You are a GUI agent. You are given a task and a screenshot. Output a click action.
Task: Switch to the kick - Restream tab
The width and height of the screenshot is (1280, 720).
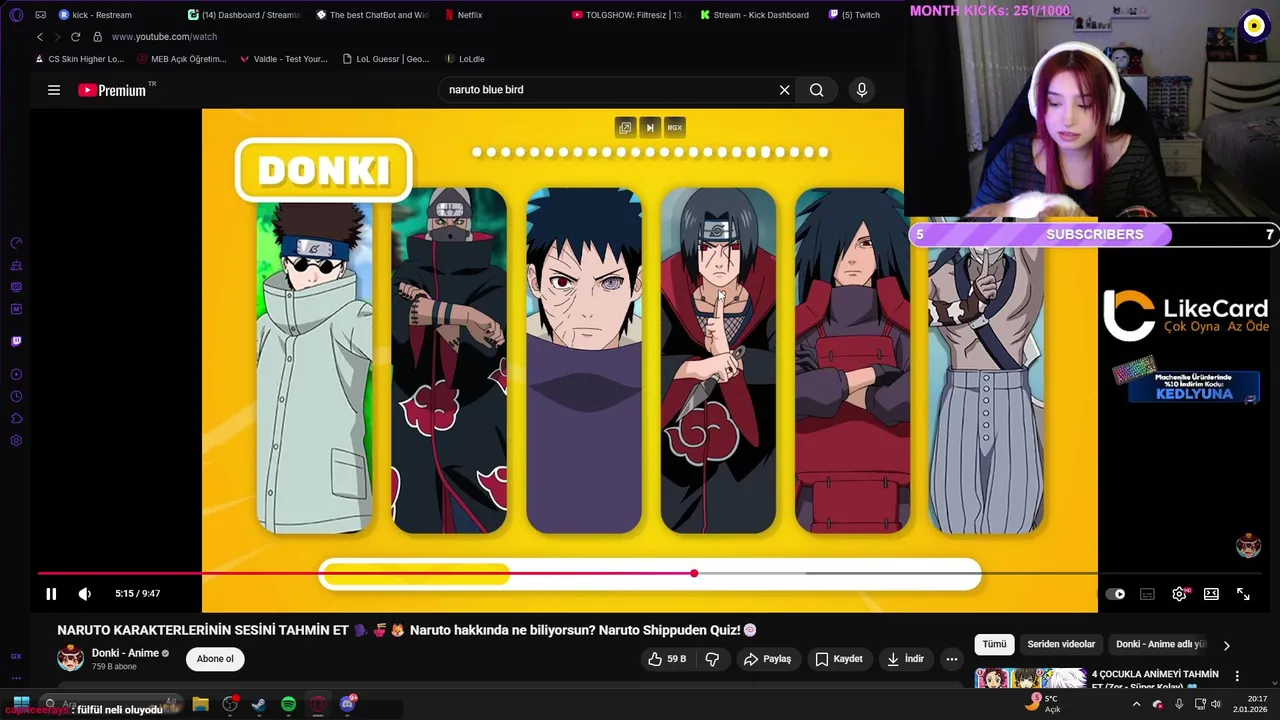(95, 15)
